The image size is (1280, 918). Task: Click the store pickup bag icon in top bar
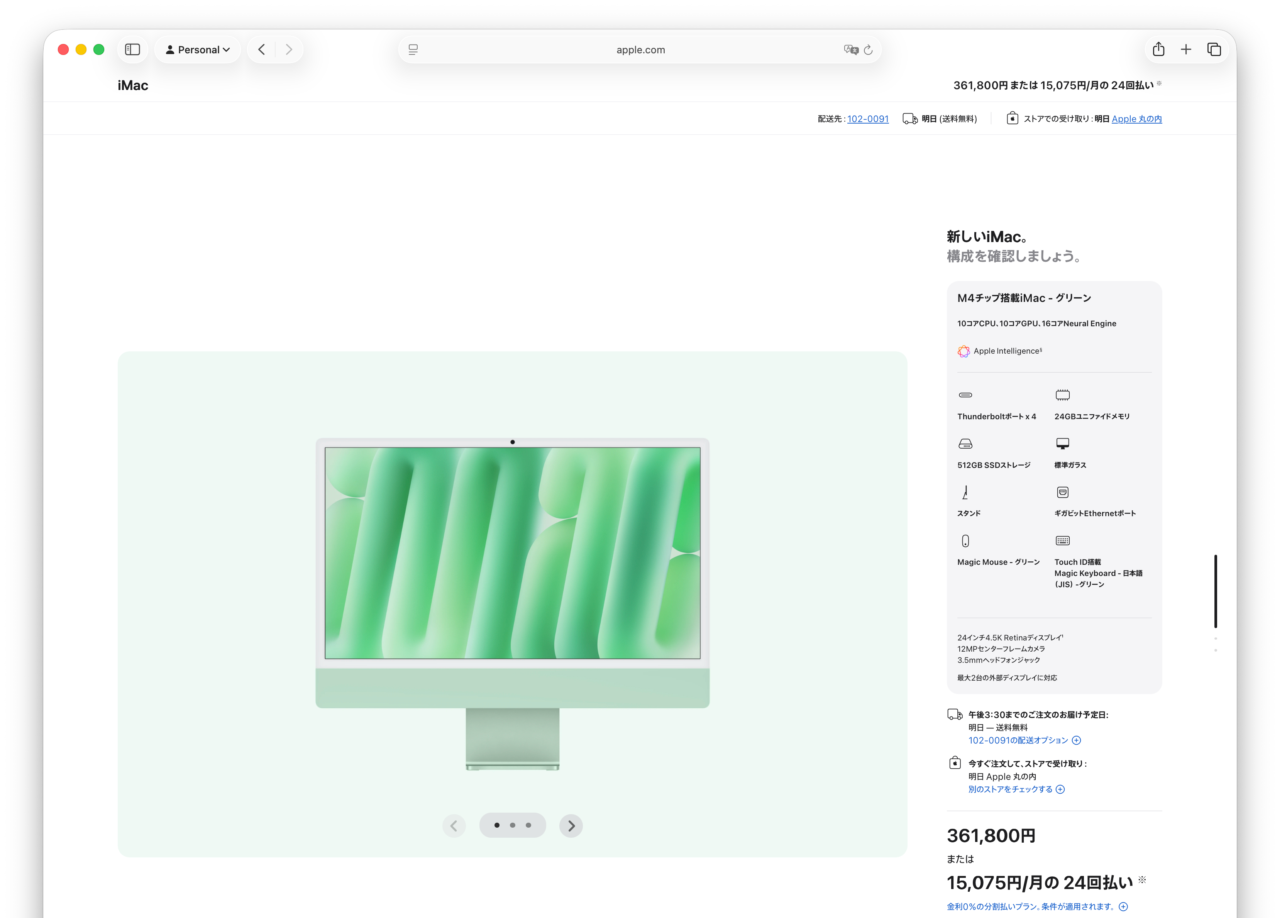1012,118
